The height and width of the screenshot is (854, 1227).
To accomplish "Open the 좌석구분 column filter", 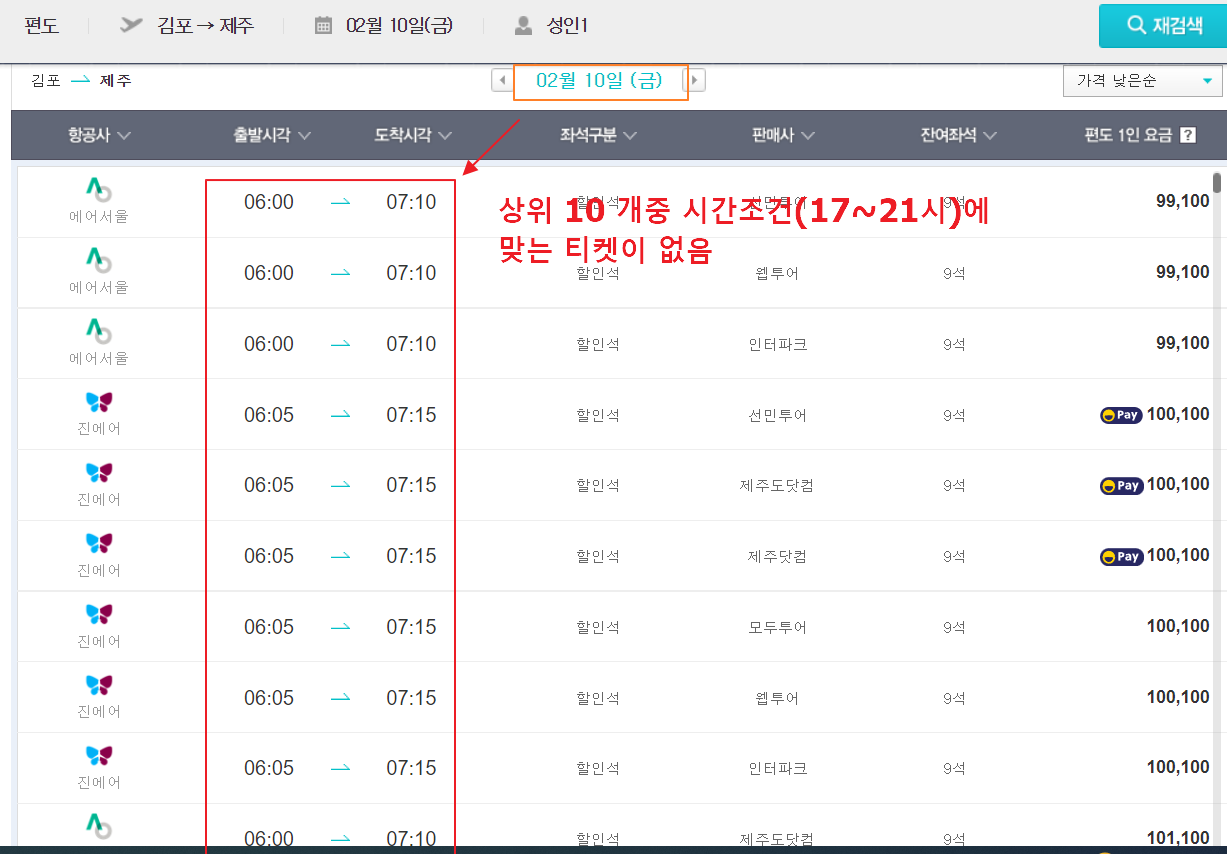I will 598,135.
